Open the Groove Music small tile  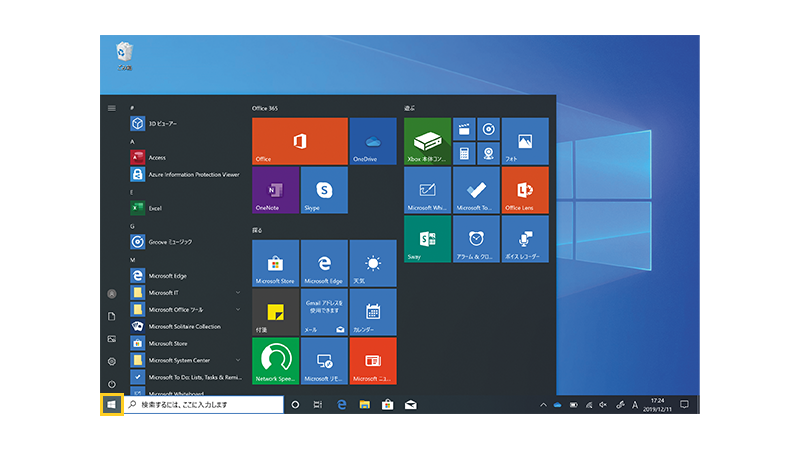tap(488, 129)
